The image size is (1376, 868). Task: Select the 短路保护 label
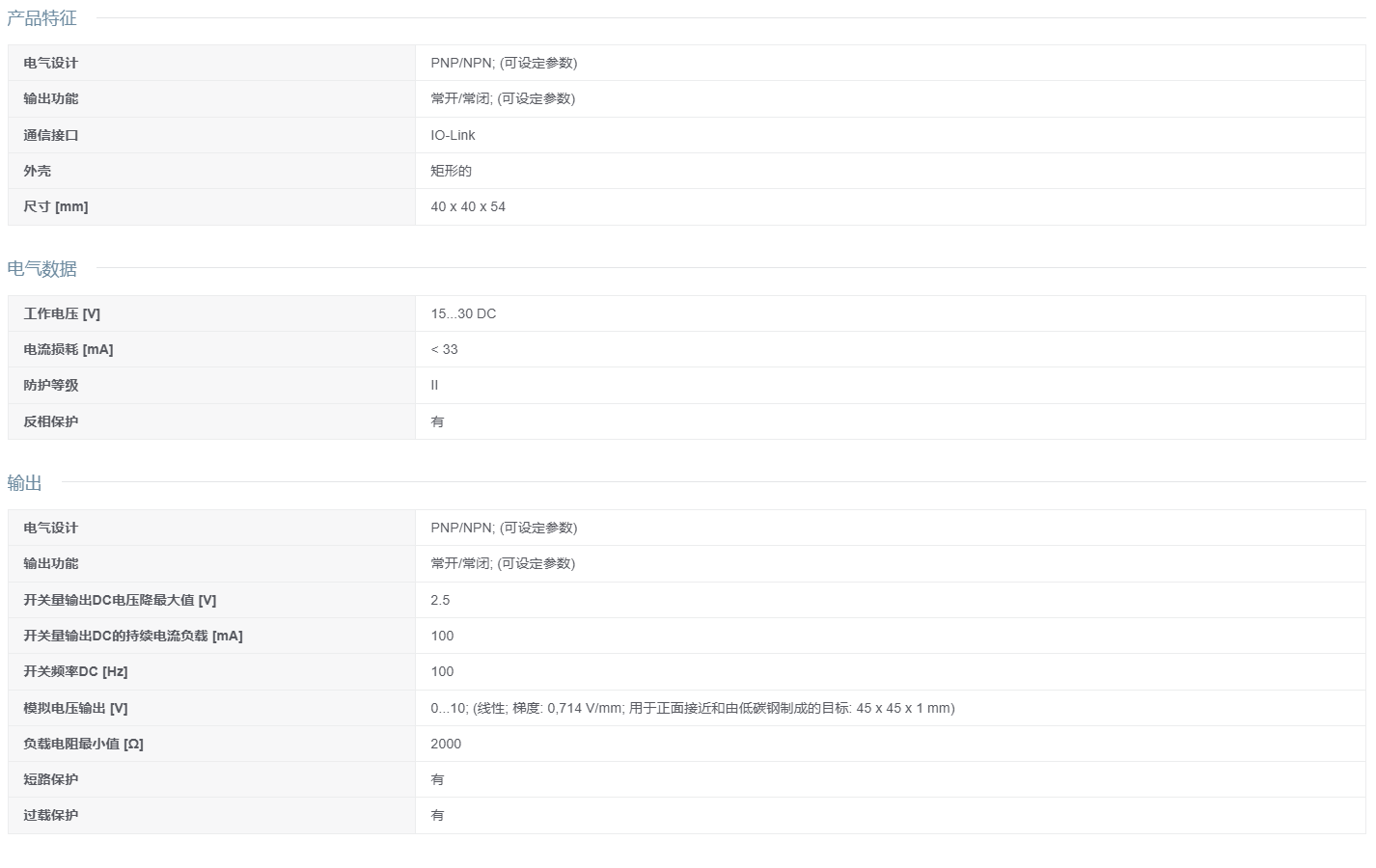coord(51,779)
